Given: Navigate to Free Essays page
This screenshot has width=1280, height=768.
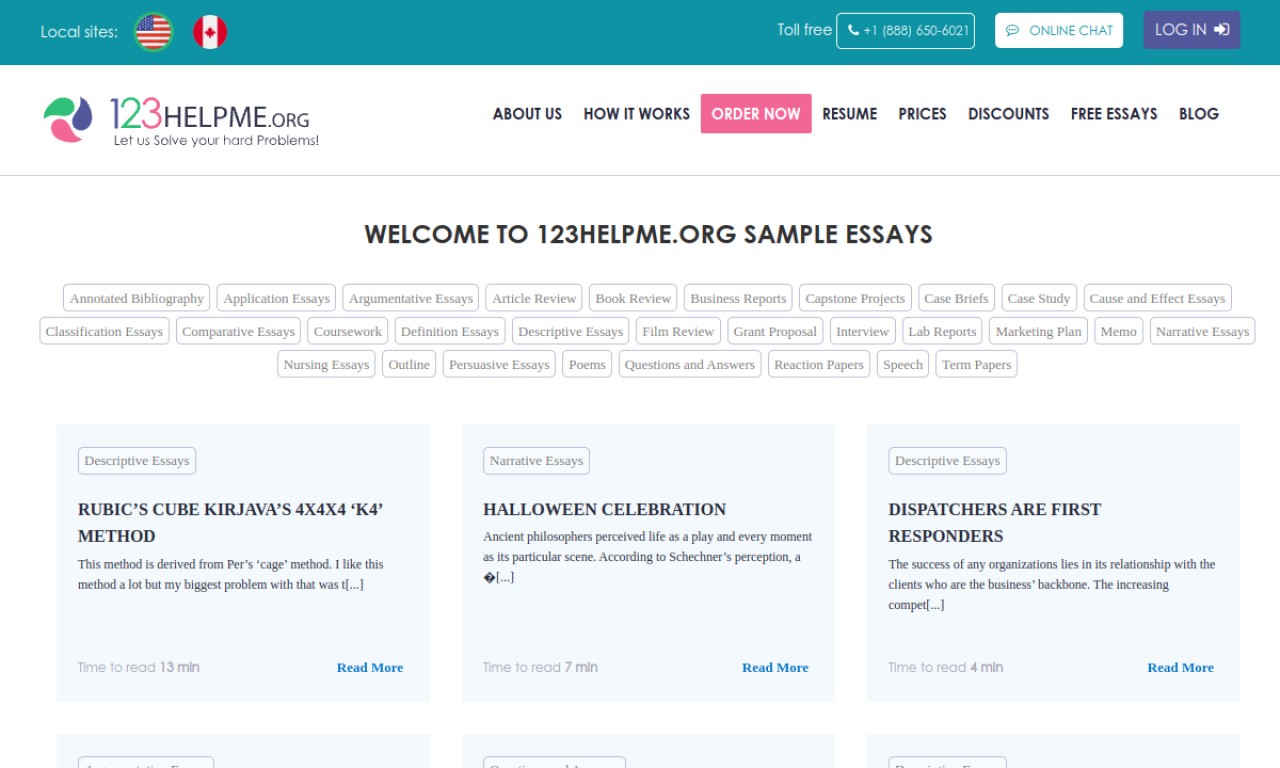Looking at the screenshot, I should [1113, 114].
